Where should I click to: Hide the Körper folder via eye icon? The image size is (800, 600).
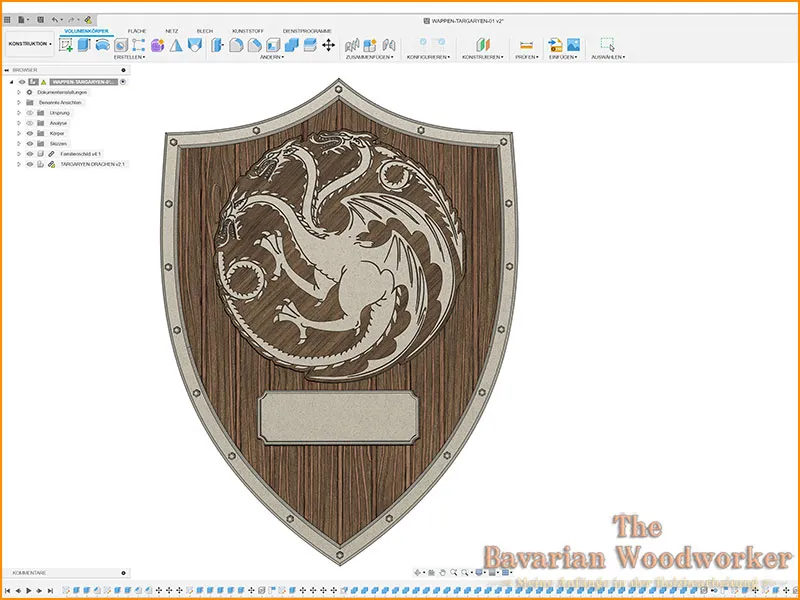[x=30, y=133]
